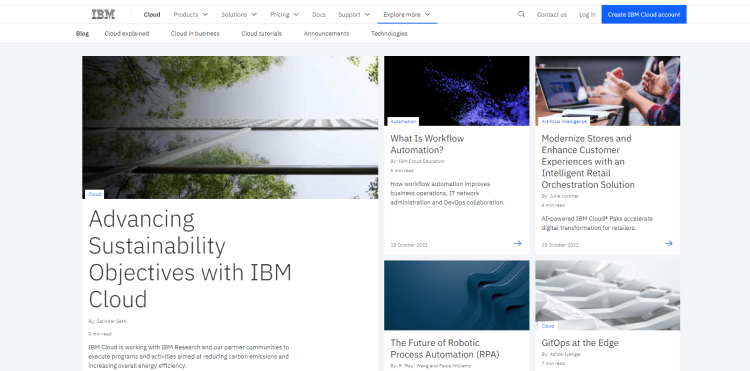Click author text Satinder Sethi
The height and width of the screenshot is (371, 750).
108,321
